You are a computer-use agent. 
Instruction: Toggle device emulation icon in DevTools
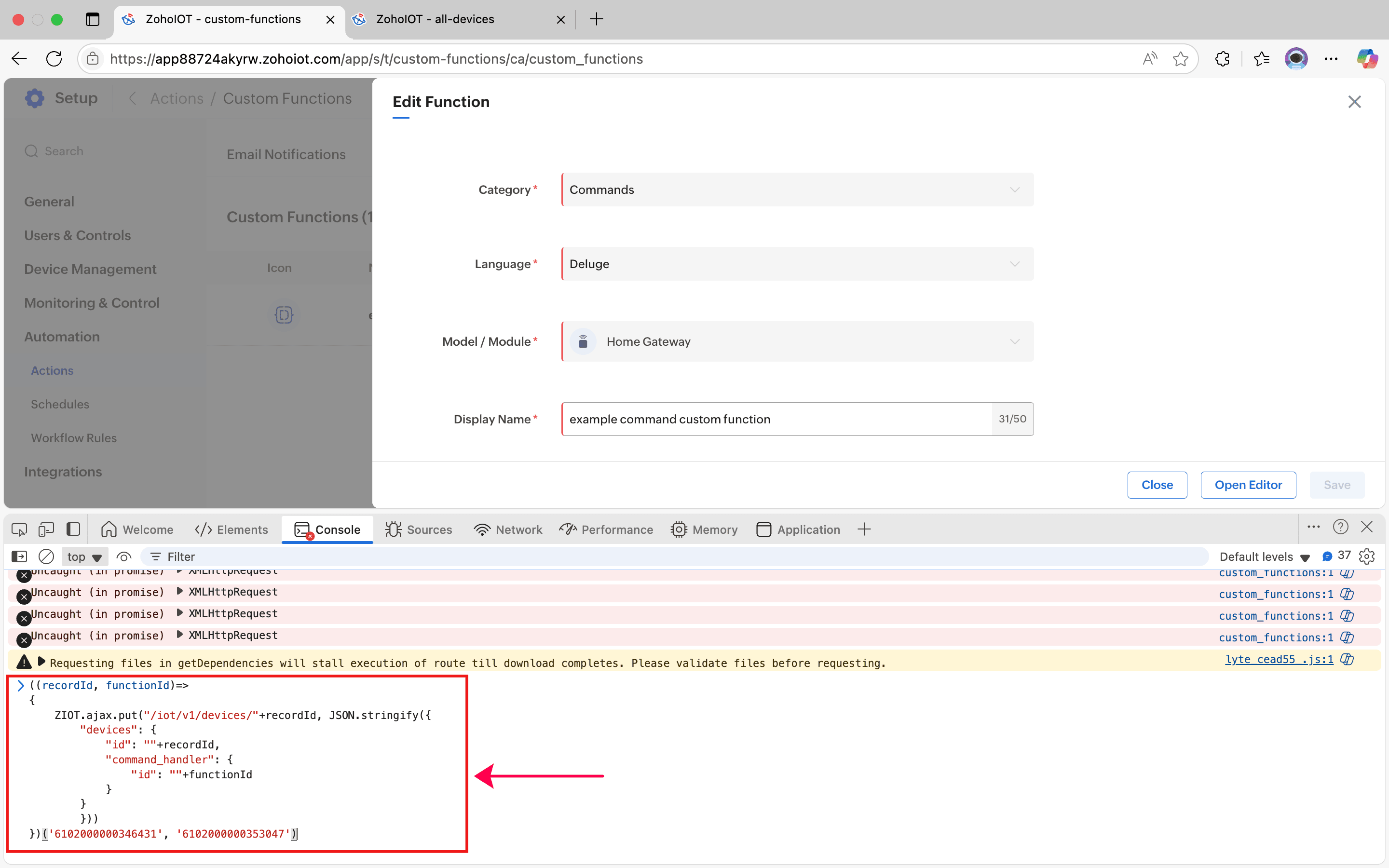click(x=46, y=529)
